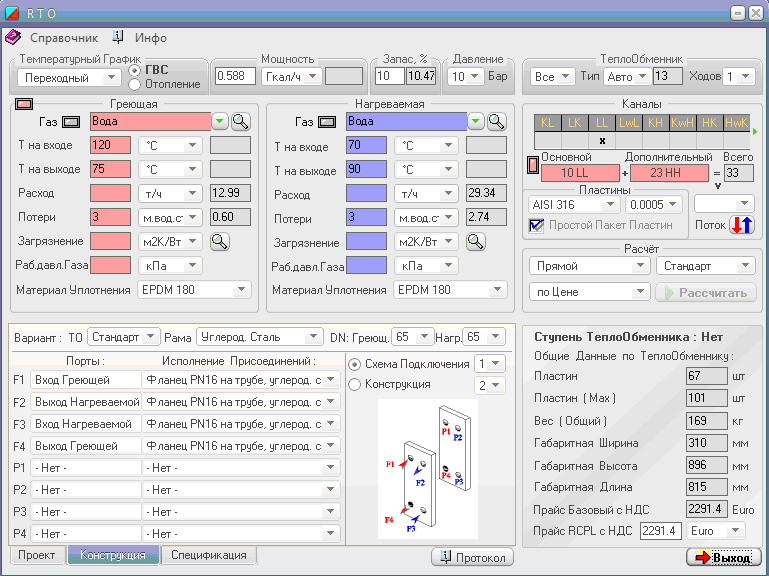769x576 pixels.
Task: Click the book icon beside Справочник
Action: (x=13, y=37)
